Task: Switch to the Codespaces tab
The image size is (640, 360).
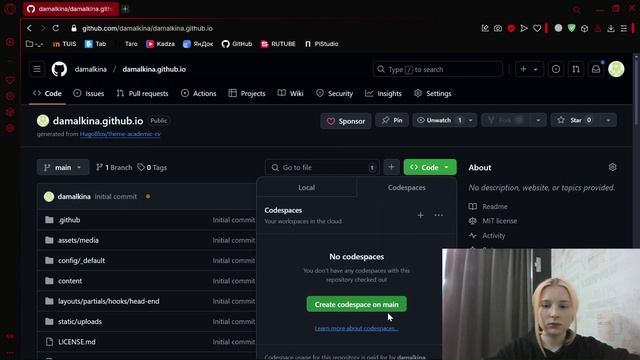Action: [407, 187]
